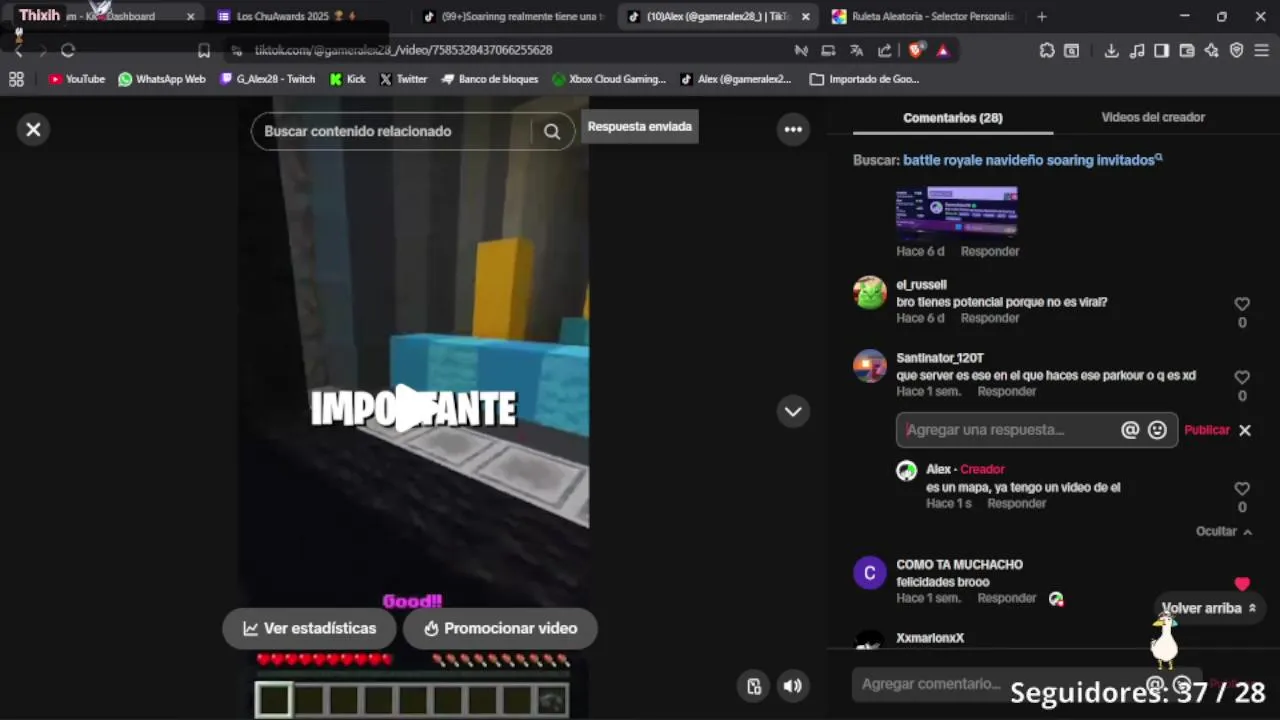Image resolution: width=1280 pixels, height=720 pixels.
Task: Open G_Alex28 - Twitch bookmark
Action: [267, 79]
